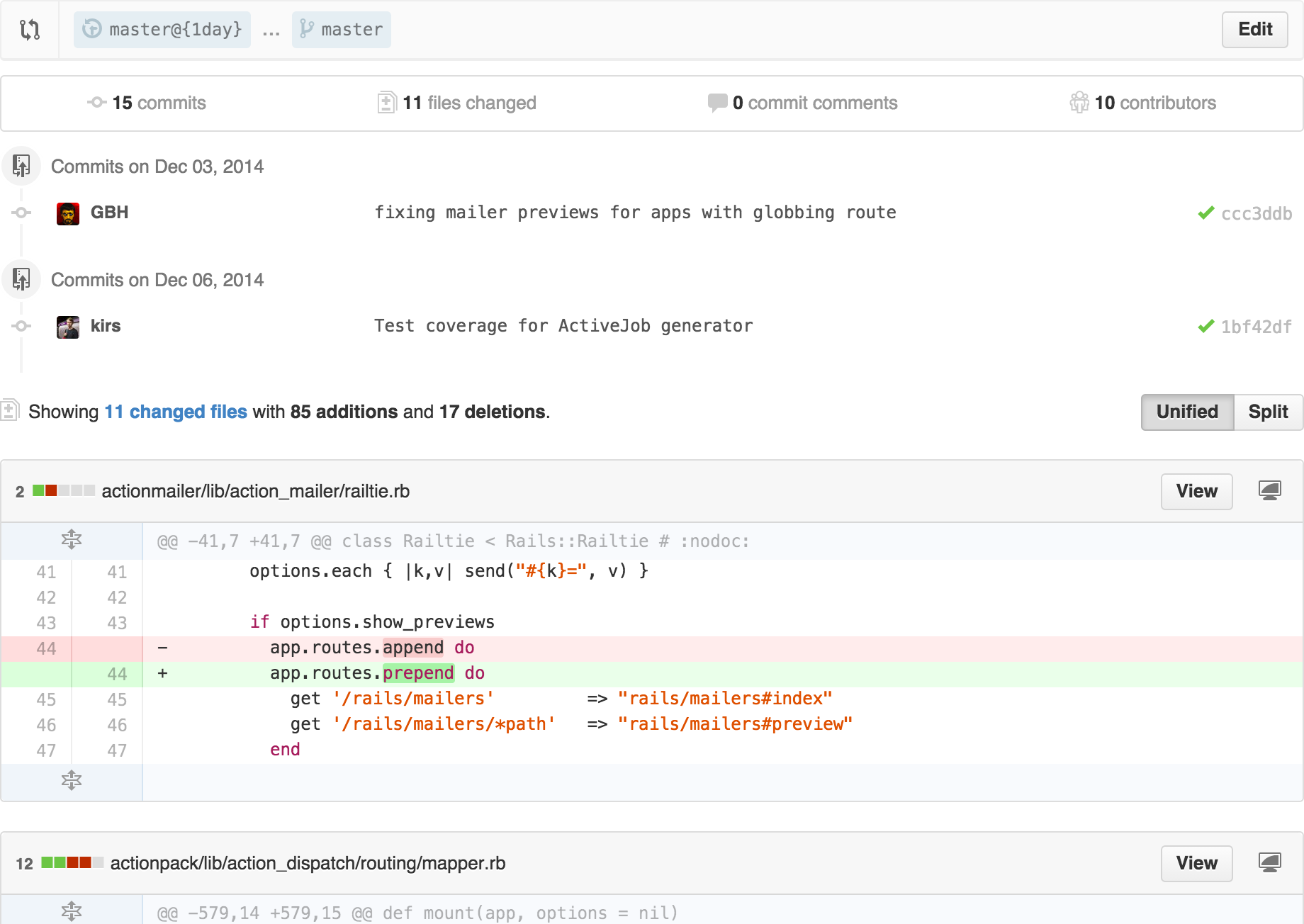Screen dimensions: 1304x924
Task: Open kirs author link
Action: [106, 326]
